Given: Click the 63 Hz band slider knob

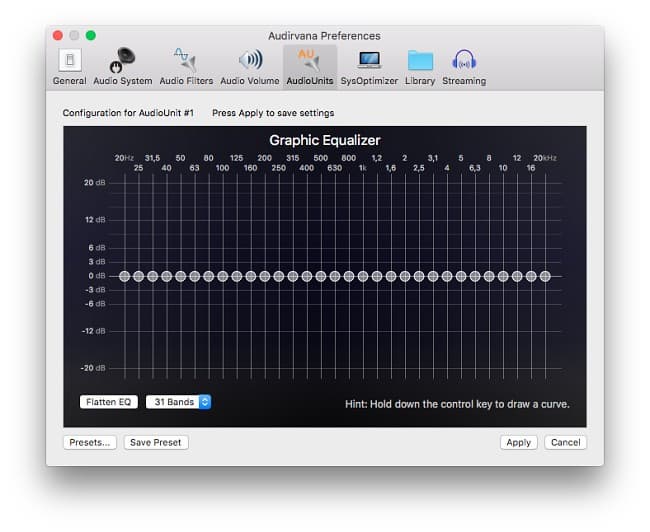Looking at the screenshot, I should [194, 276].
